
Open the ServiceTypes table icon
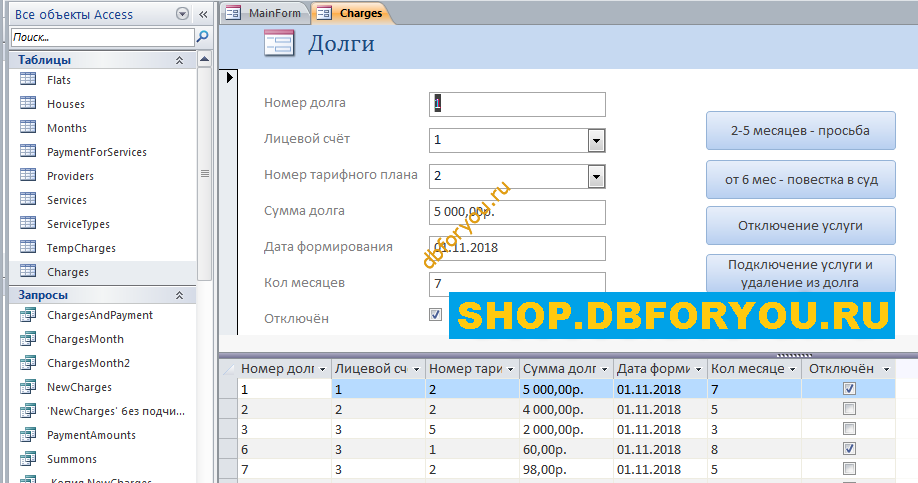pos(28,223)
